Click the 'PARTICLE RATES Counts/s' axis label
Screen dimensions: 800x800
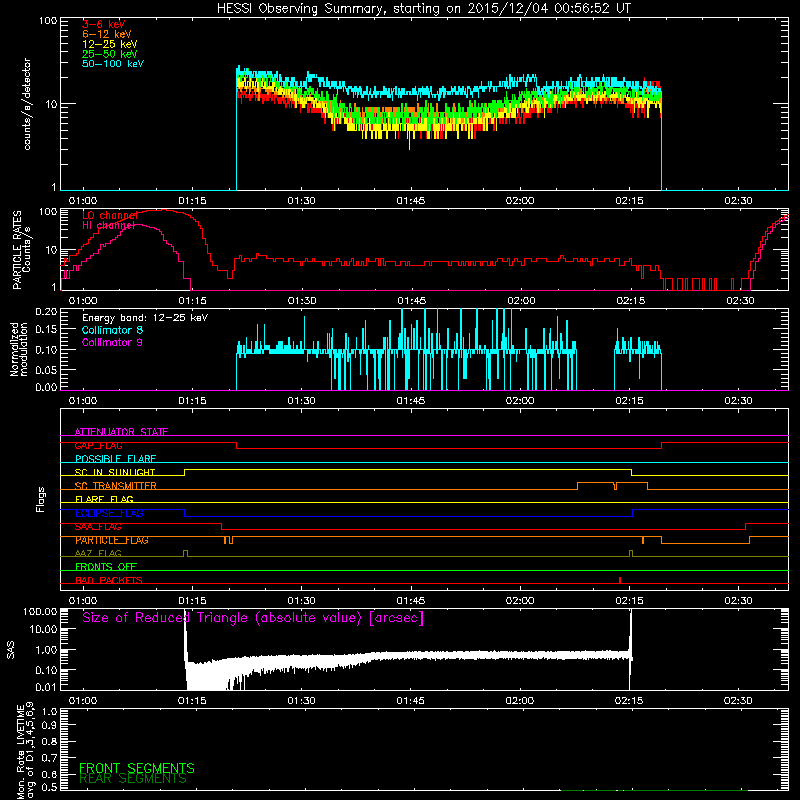pos(22,249)
